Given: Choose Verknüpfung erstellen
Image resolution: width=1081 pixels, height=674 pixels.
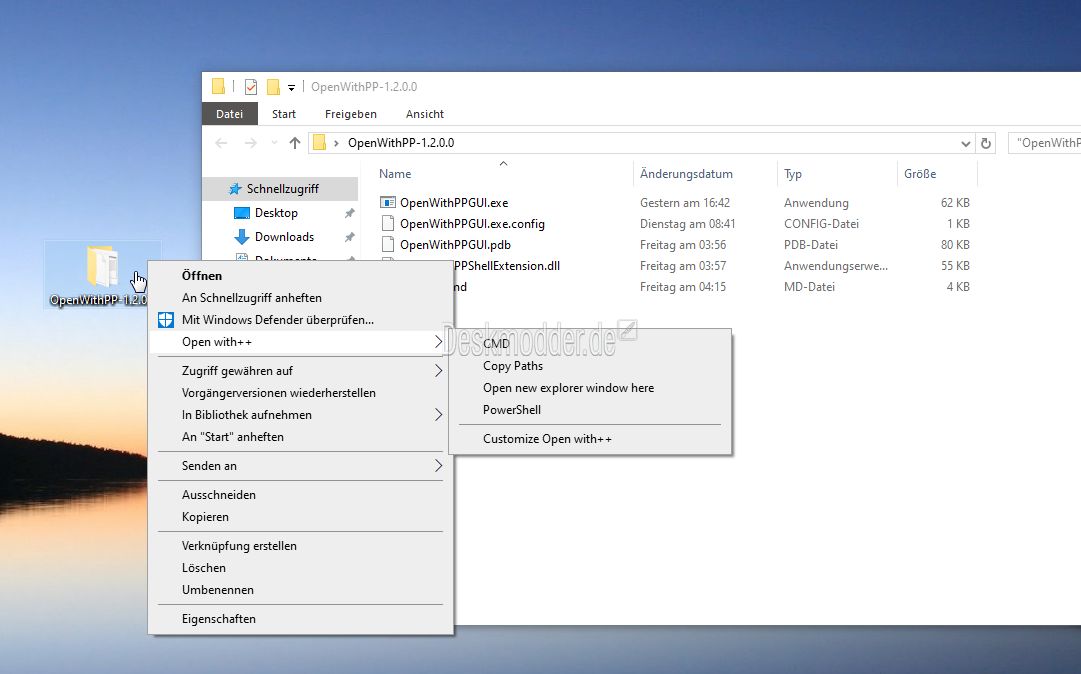Looking at the screenshot, I should click(x=301, y=546).
